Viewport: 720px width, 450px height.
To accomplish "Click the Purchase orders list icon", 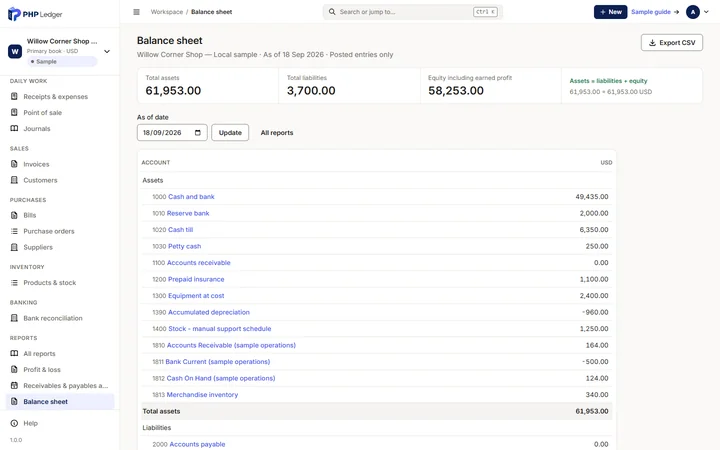I will pos(14,231).
